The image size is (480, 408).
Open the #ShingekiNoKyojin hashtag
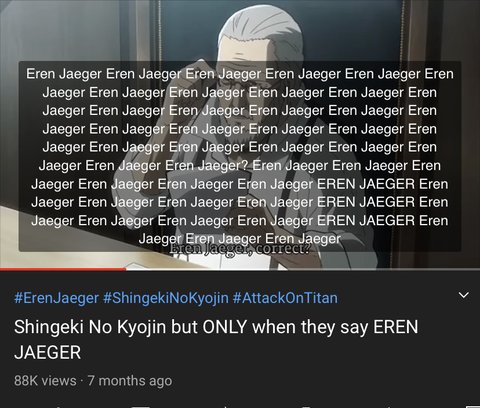coord(166,298)
